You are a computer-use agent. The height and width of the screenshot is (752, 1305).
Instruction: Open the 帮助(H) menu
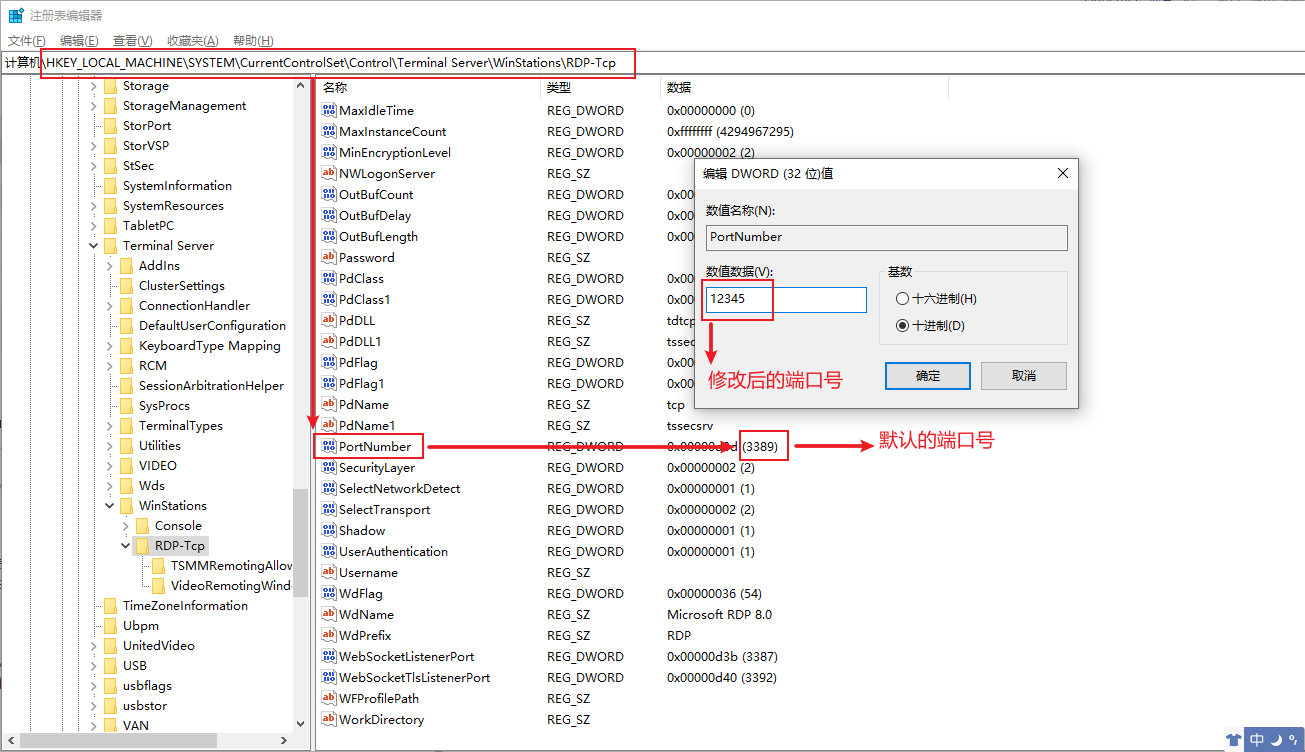pos(253,40)
